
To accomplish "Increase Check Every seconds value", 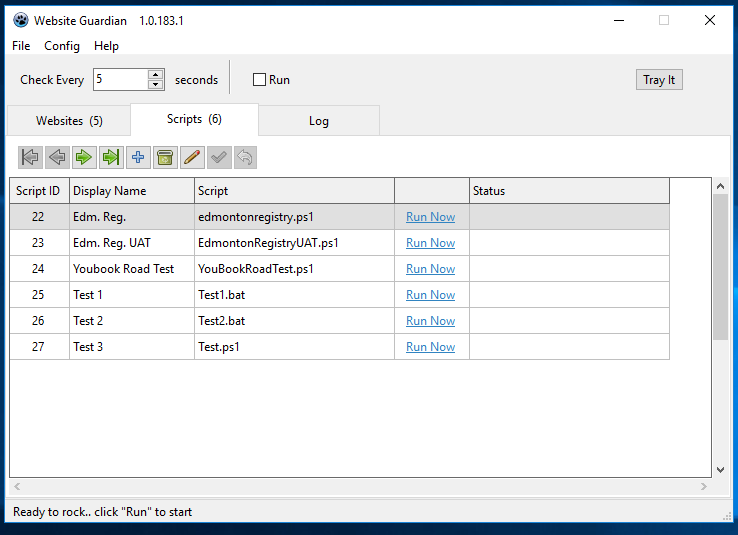I will click(155, 74).
